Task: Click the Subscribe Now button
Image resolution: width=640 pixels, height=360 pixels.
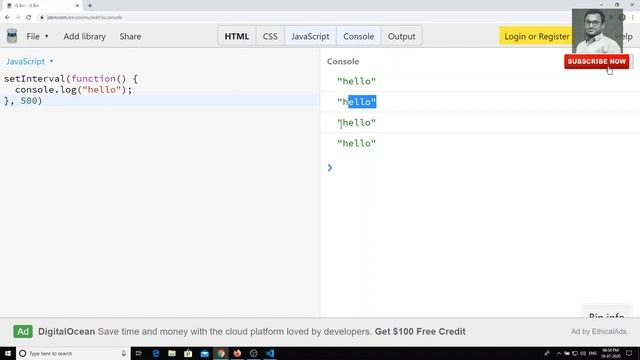Action: pos(596,61)
